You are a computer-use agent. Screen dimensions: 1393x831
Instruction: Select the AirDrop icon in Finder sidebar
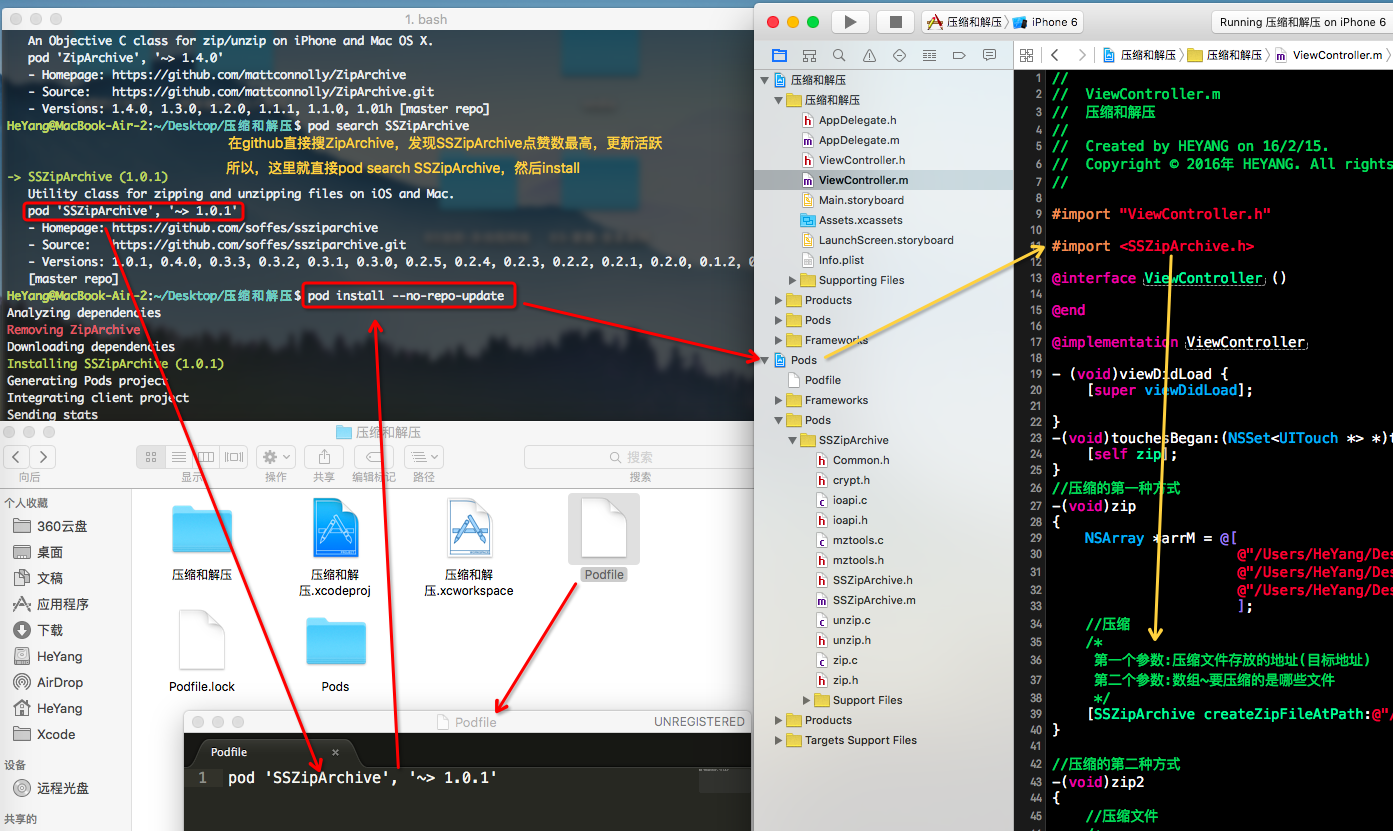21,682
